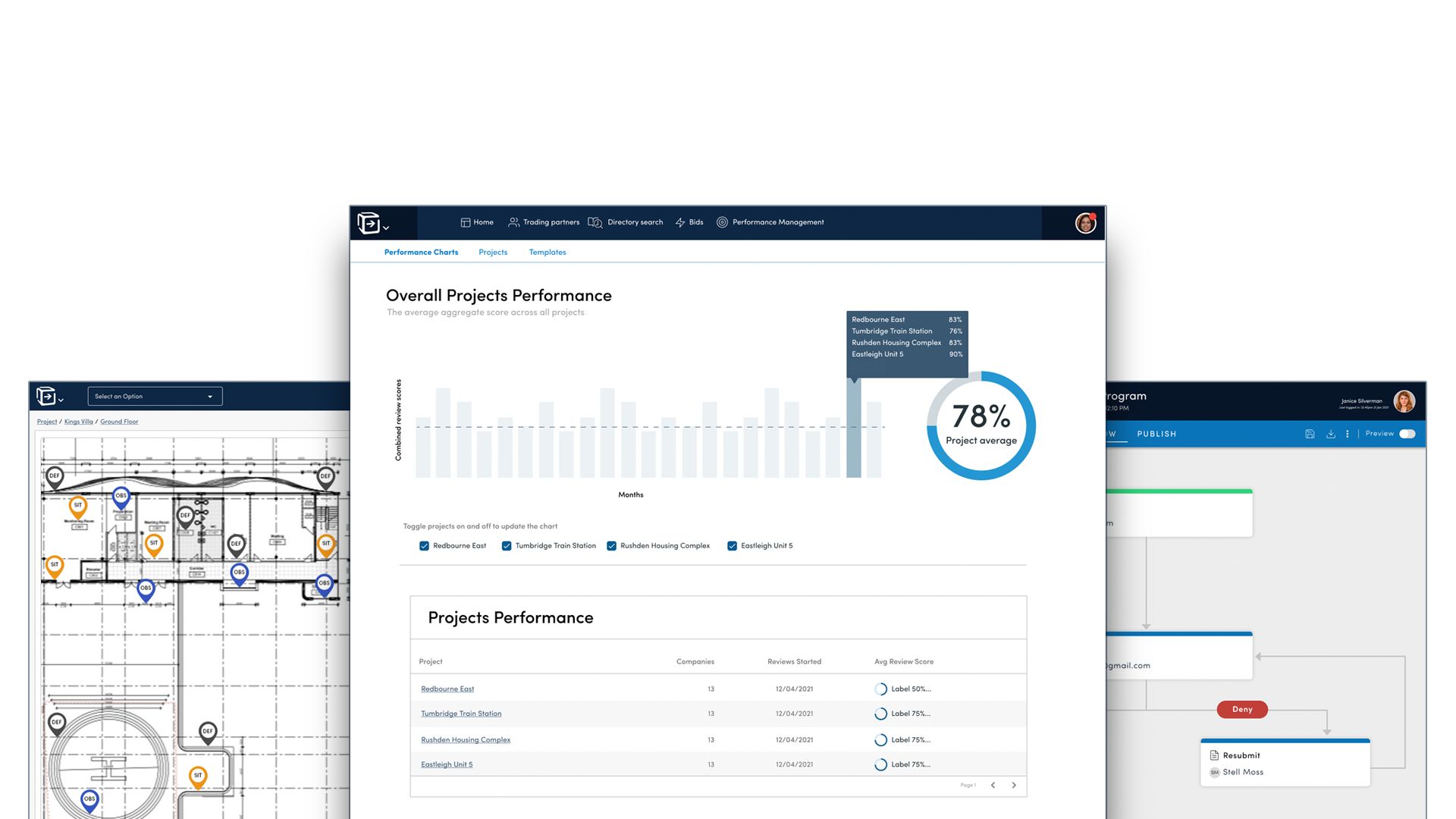This screenshot has height=819, width=1456.
Task: Click the 78% Project average donut chart
Action: (x=981, y=425)
